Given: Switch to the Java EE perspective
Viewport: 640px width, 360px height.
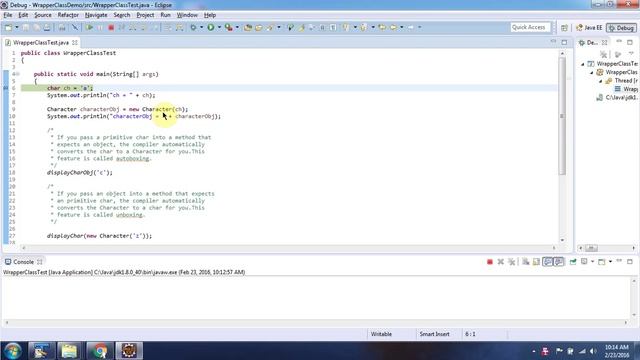Looking at the screenshot, I should (x=589, y=28).
